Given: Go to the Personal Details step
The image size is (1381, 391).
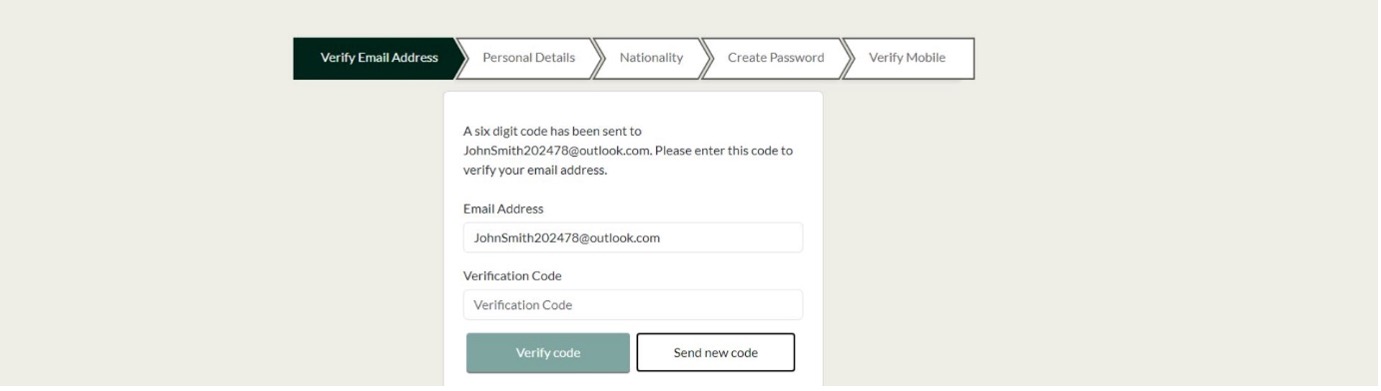Looking at the screenshot, I should click(528, 58).
